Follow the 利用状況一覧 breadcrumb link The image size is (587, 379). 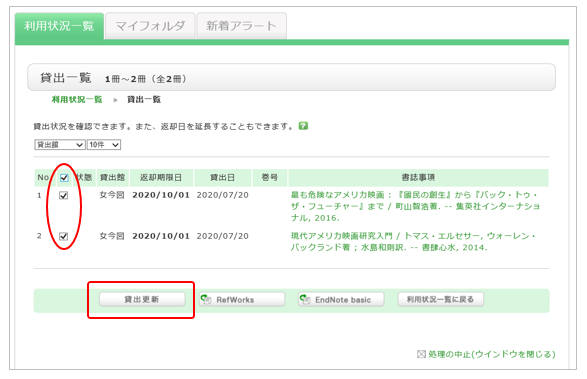(x=77, y=99)
